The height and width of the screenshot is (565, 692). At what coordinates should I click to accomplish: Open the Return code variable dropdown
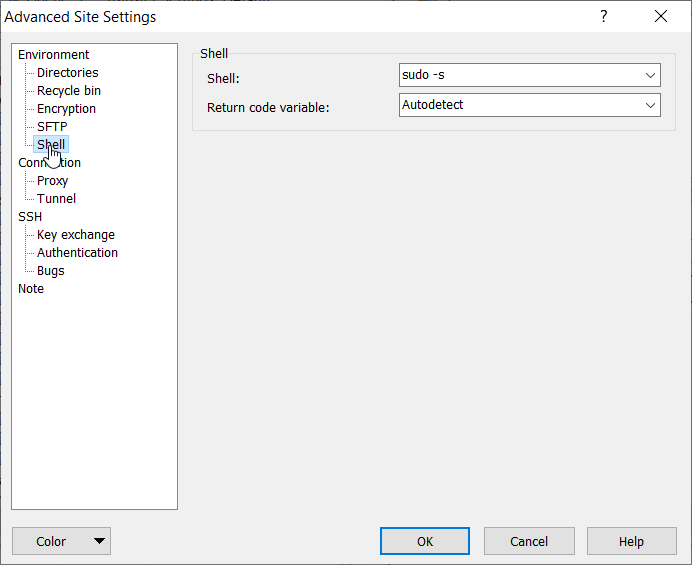[650, 105]
